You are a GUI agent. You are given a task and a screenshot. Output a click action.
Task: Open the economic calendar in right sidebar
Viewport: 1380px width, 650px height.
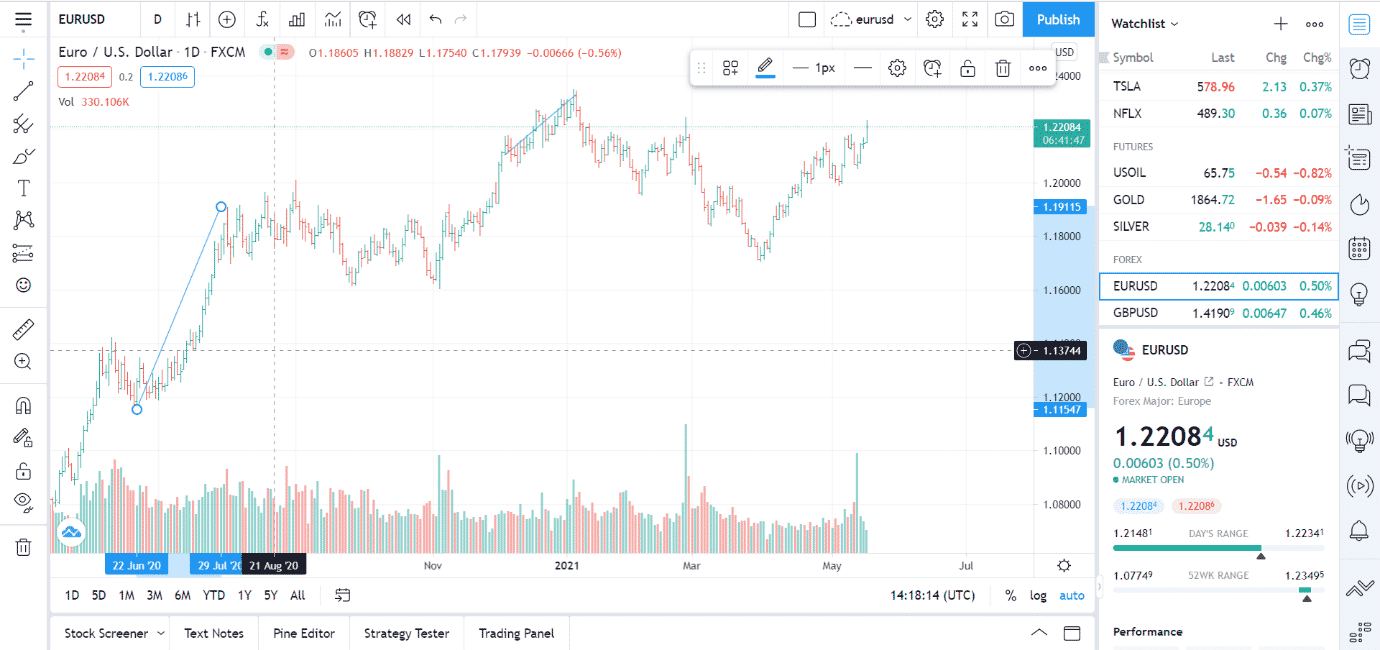(1359, 247)
